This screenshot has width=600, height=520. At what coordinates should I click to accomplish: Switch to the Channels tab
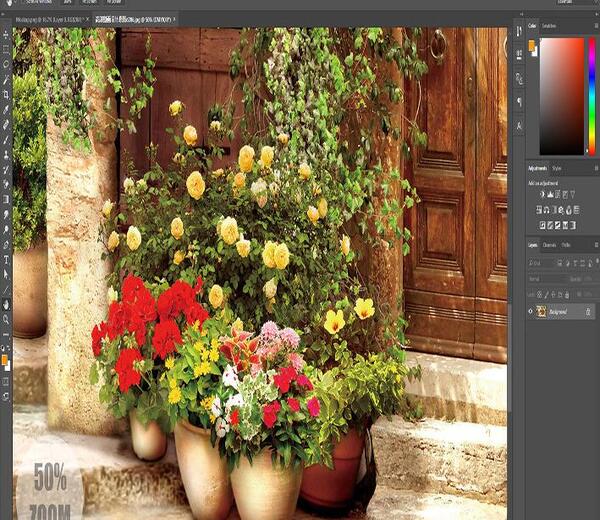click(549, 245)
